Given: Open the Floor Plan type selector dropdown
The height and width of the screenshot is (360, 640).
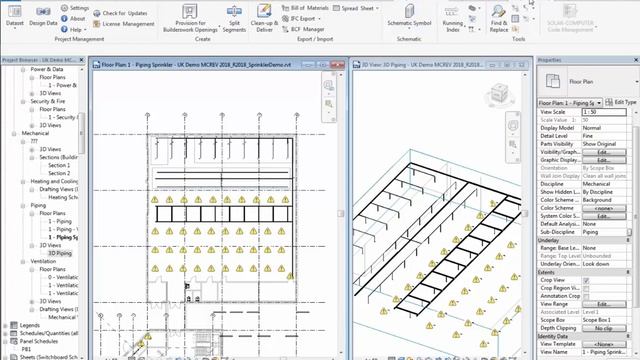Looking at the screenshot, I should tap(637, 82).
